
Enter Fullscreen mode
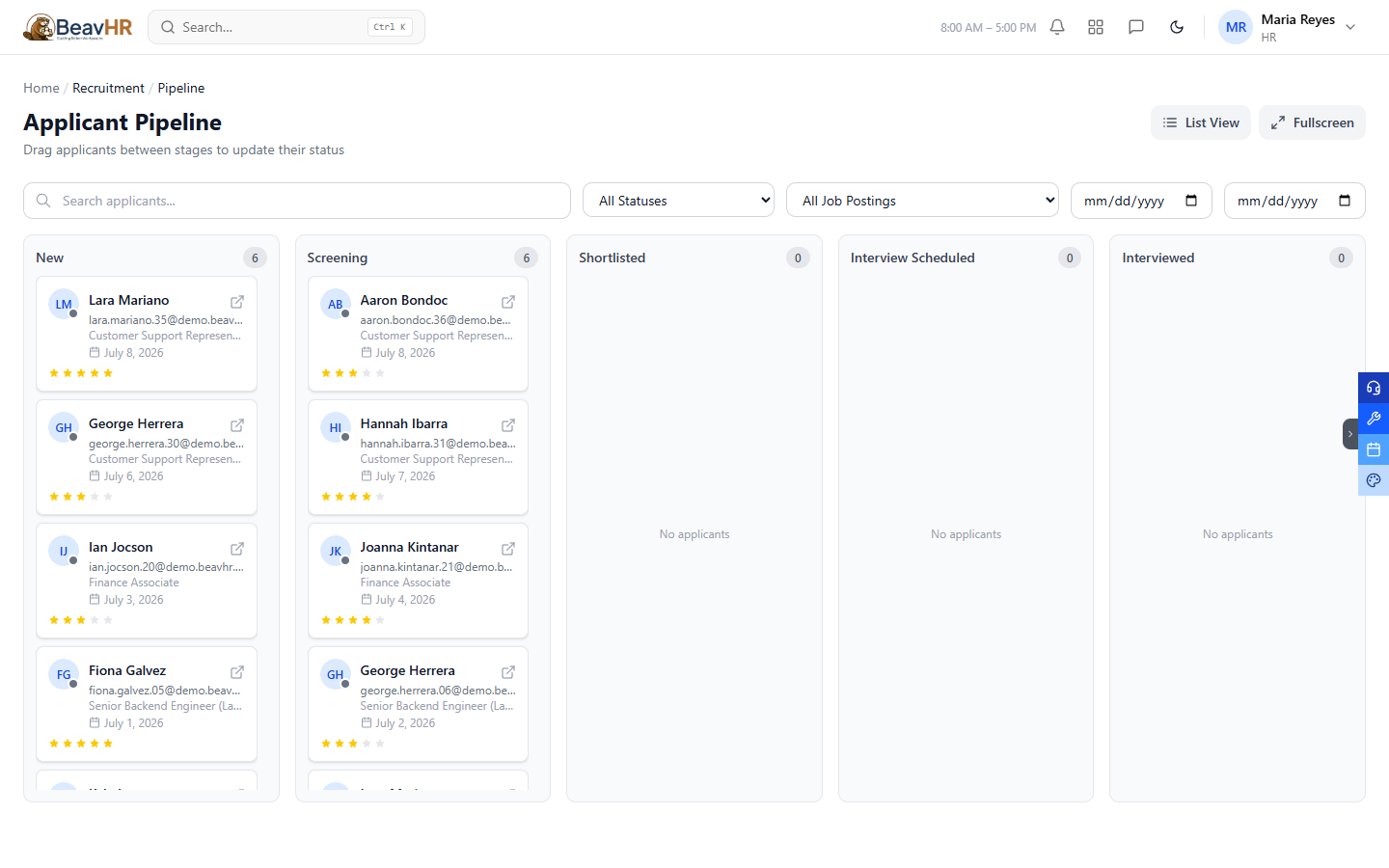point(1312,122)
